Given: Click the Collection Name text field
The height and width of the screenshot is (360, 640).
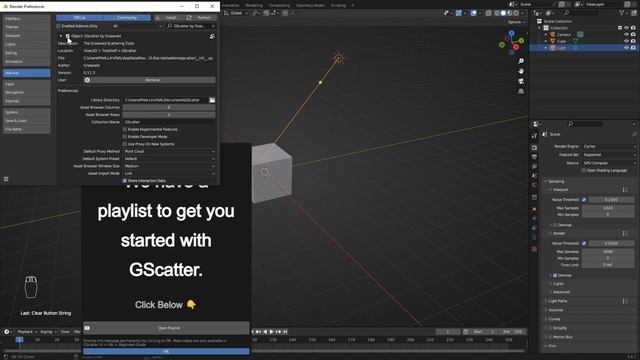Looking at the screenshot, I should point(169,122).
